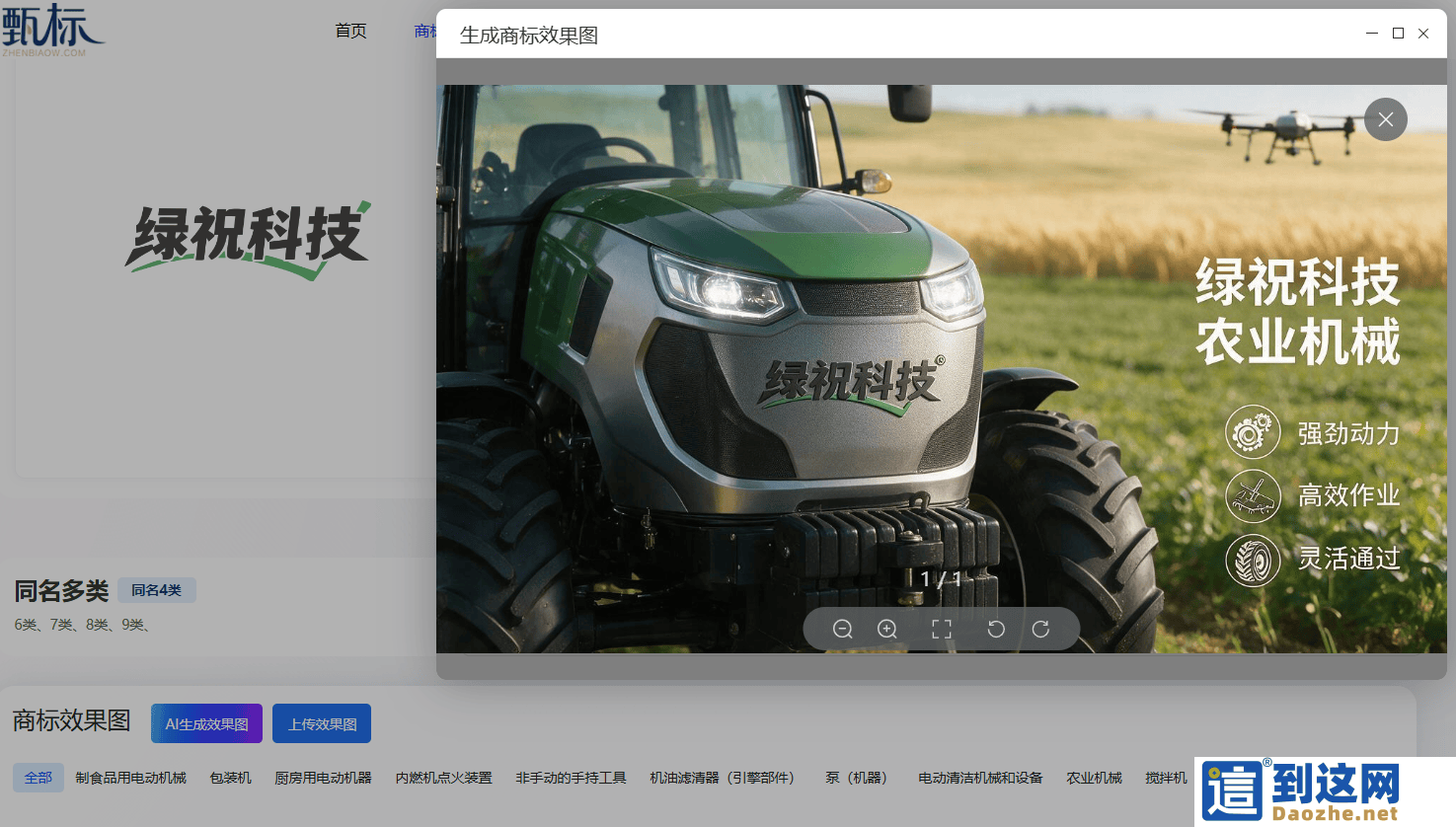The width and height of the screenshot is (1456, 827).
Task: Click the 同名4类 badge
Action: click(157, 590)
